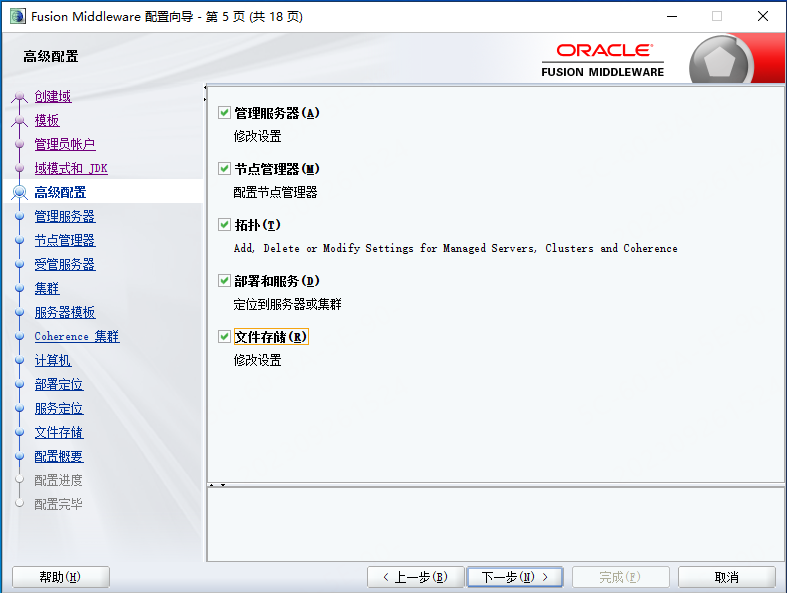
Task: Click the 高级配置 current step marker icon
Action: click(20, 192)
